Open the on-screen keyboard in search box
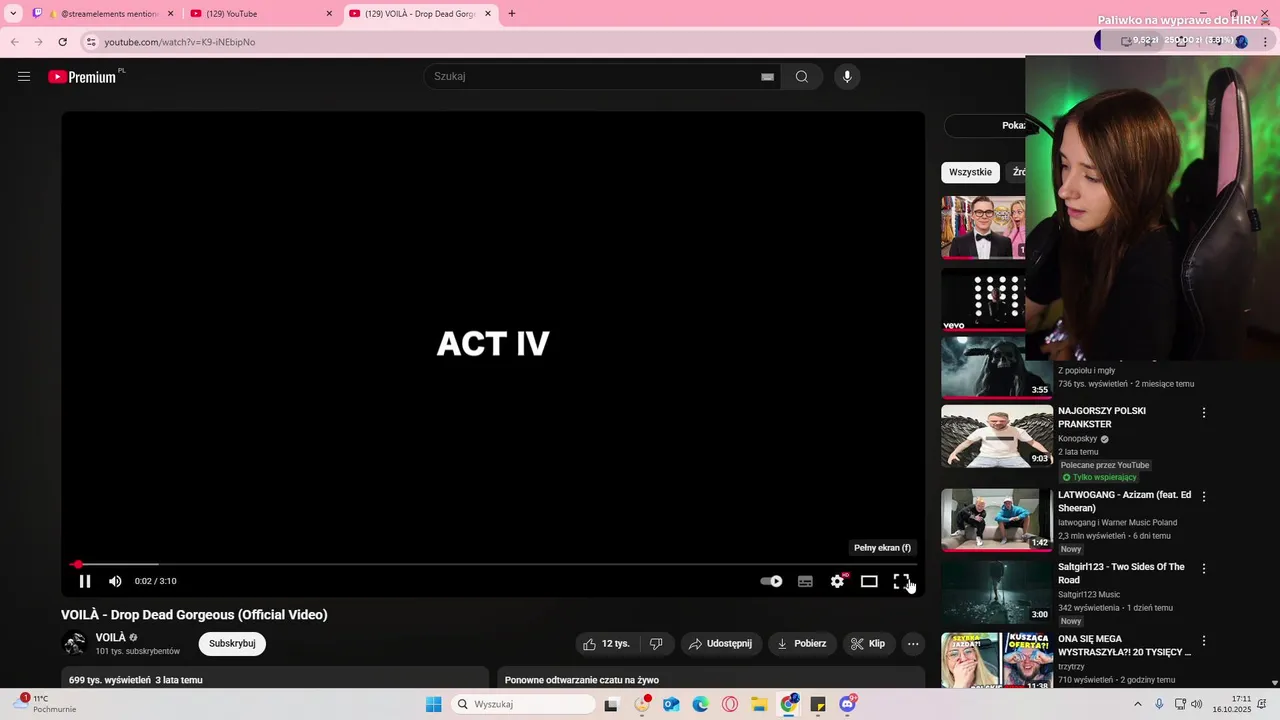The image size is (1280, 720). [x=768, y=77]
